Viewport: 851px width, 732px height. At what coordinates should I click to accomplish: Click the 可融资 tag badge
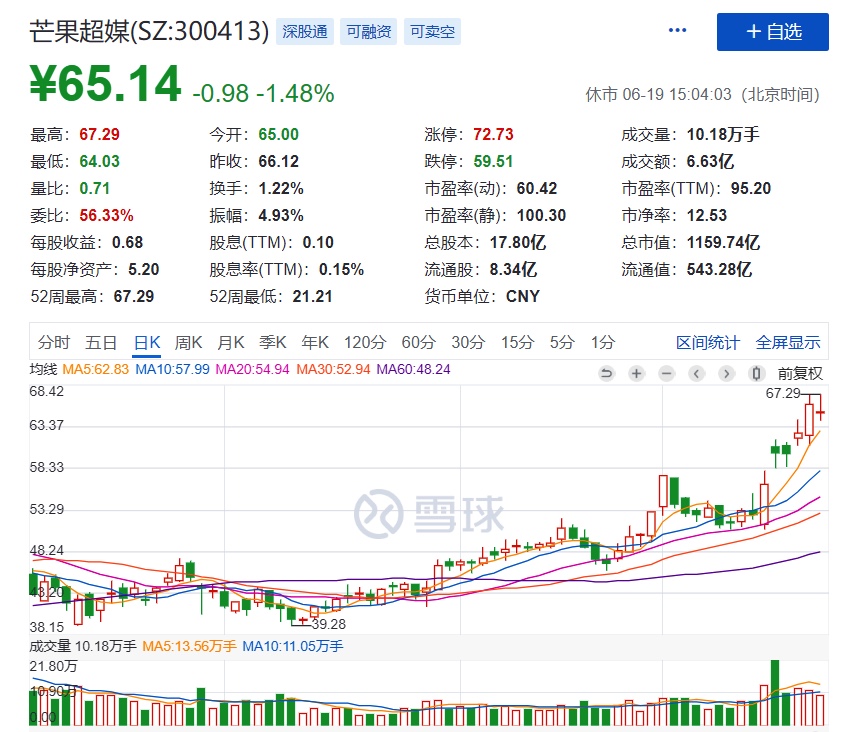point(368,32)
